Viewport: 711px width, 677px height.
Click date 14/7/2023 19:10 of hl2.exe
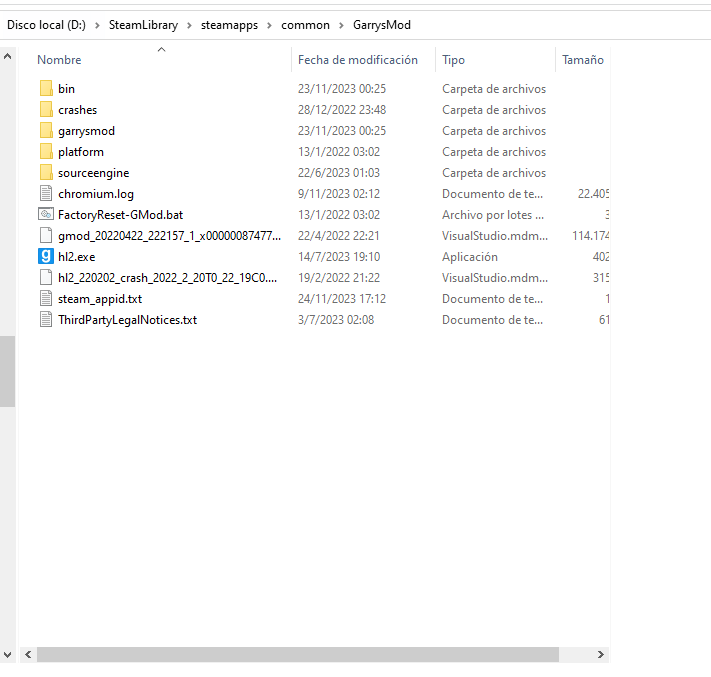click(x=339, y=257)
